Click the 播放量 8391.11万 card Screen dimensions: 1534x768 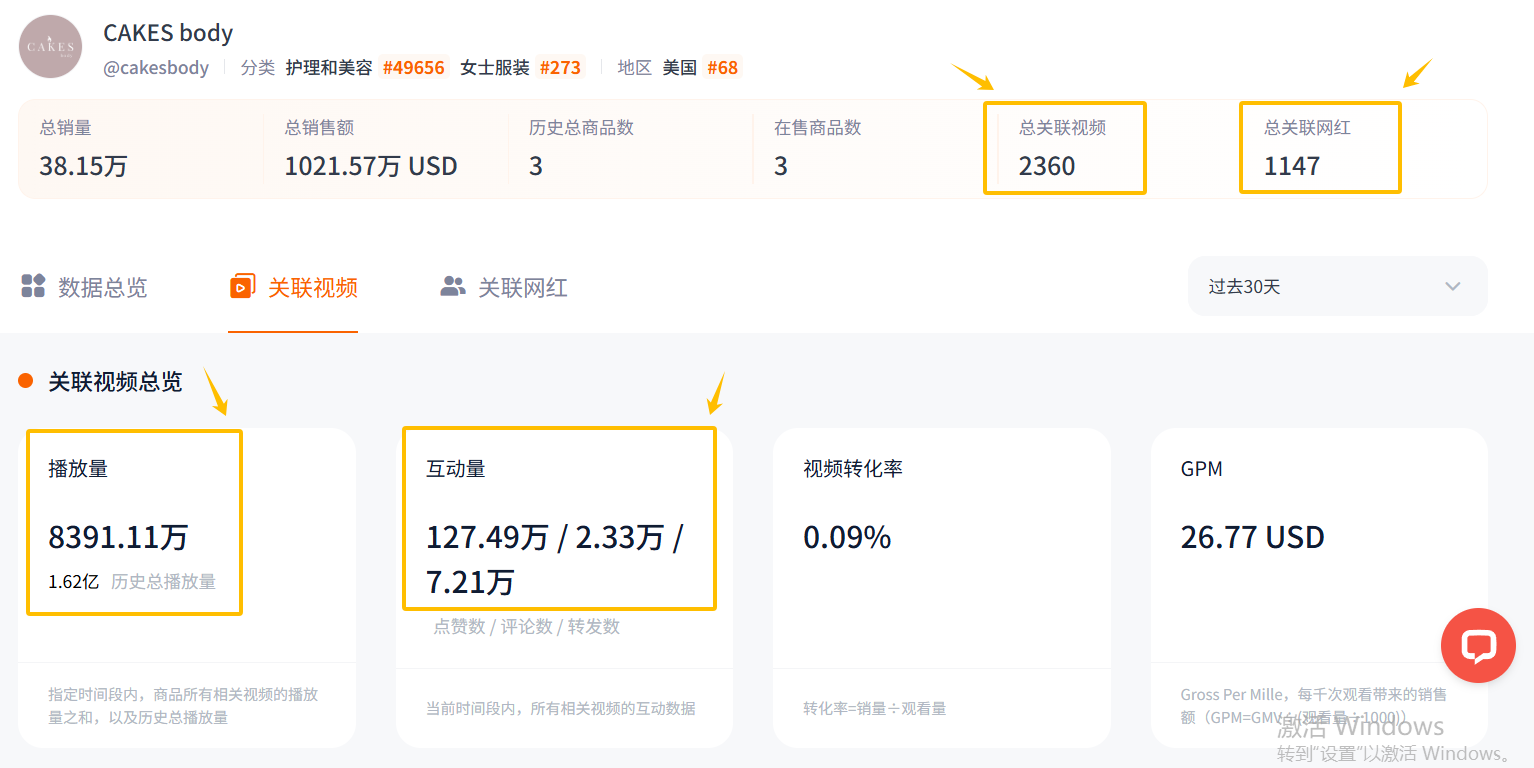coord(187,588)
